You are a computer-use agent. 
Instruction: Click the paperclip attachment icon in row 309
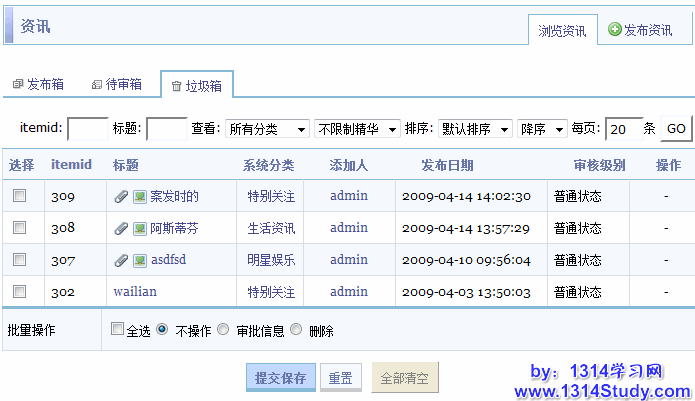click(x=121, y=197)
